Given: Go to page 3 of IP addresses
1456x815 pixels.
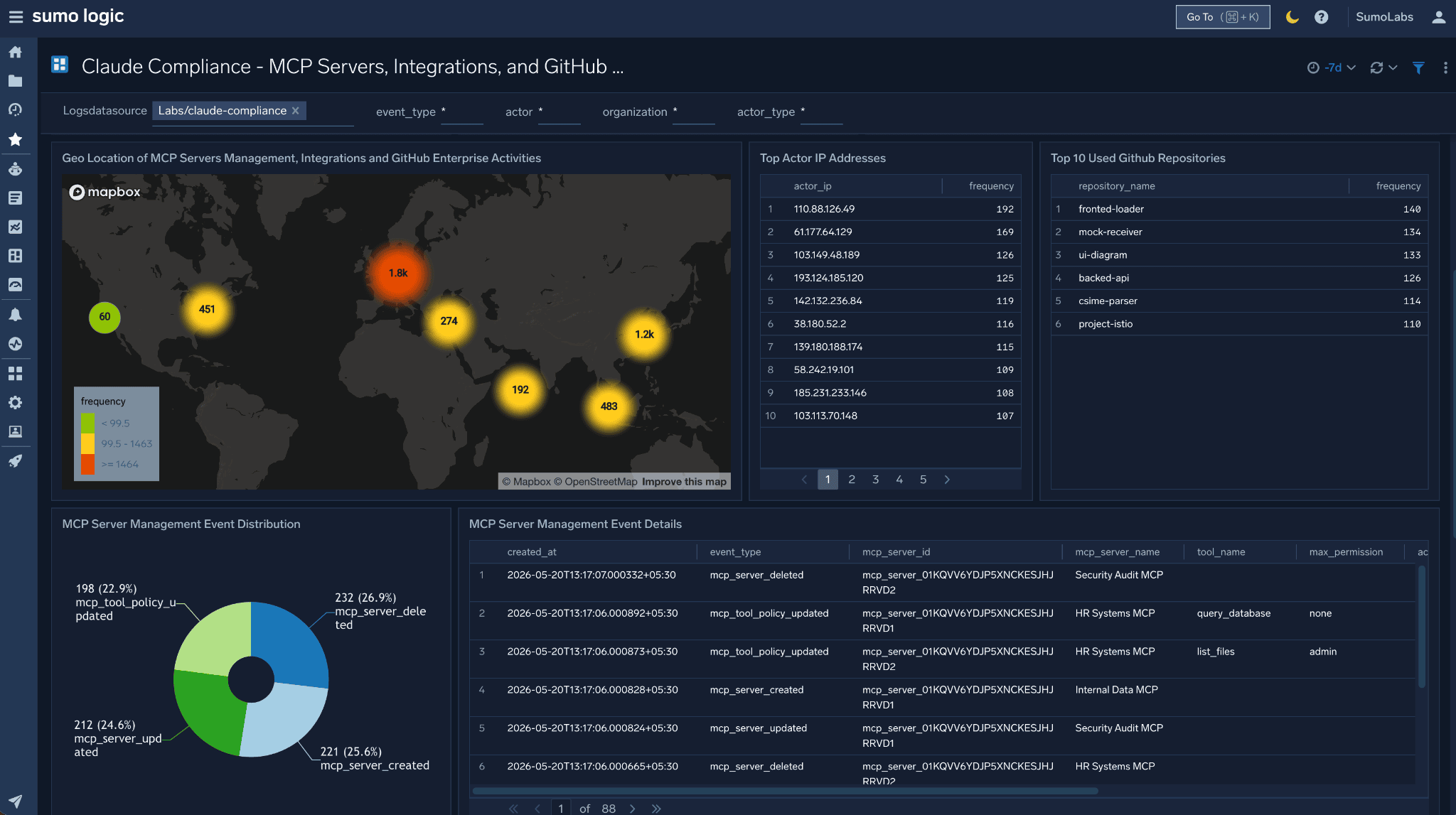Looking at the screenshot, I should point(875,480).
